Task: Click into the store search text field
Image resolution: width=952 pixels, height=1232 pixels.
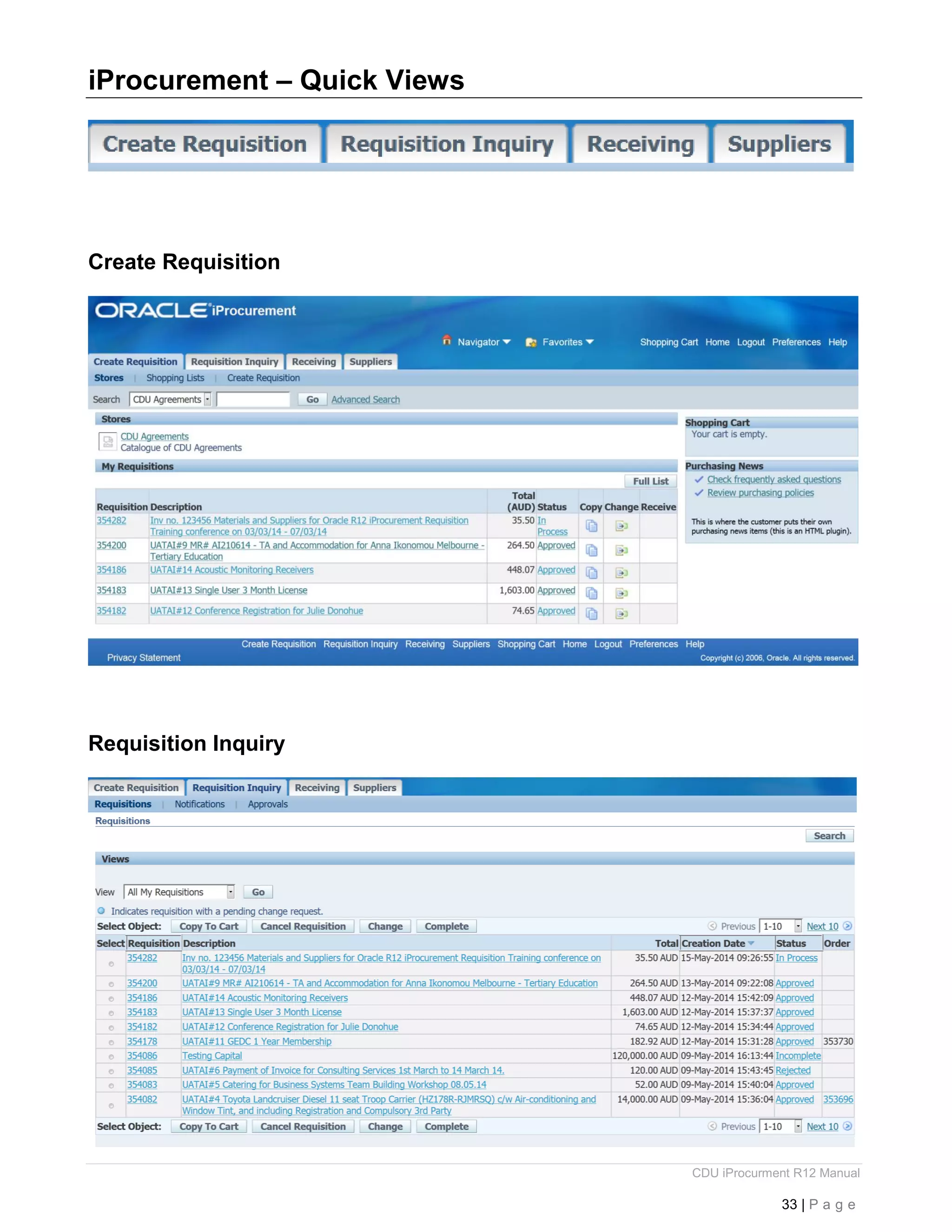Action: (x=253, y=399)
